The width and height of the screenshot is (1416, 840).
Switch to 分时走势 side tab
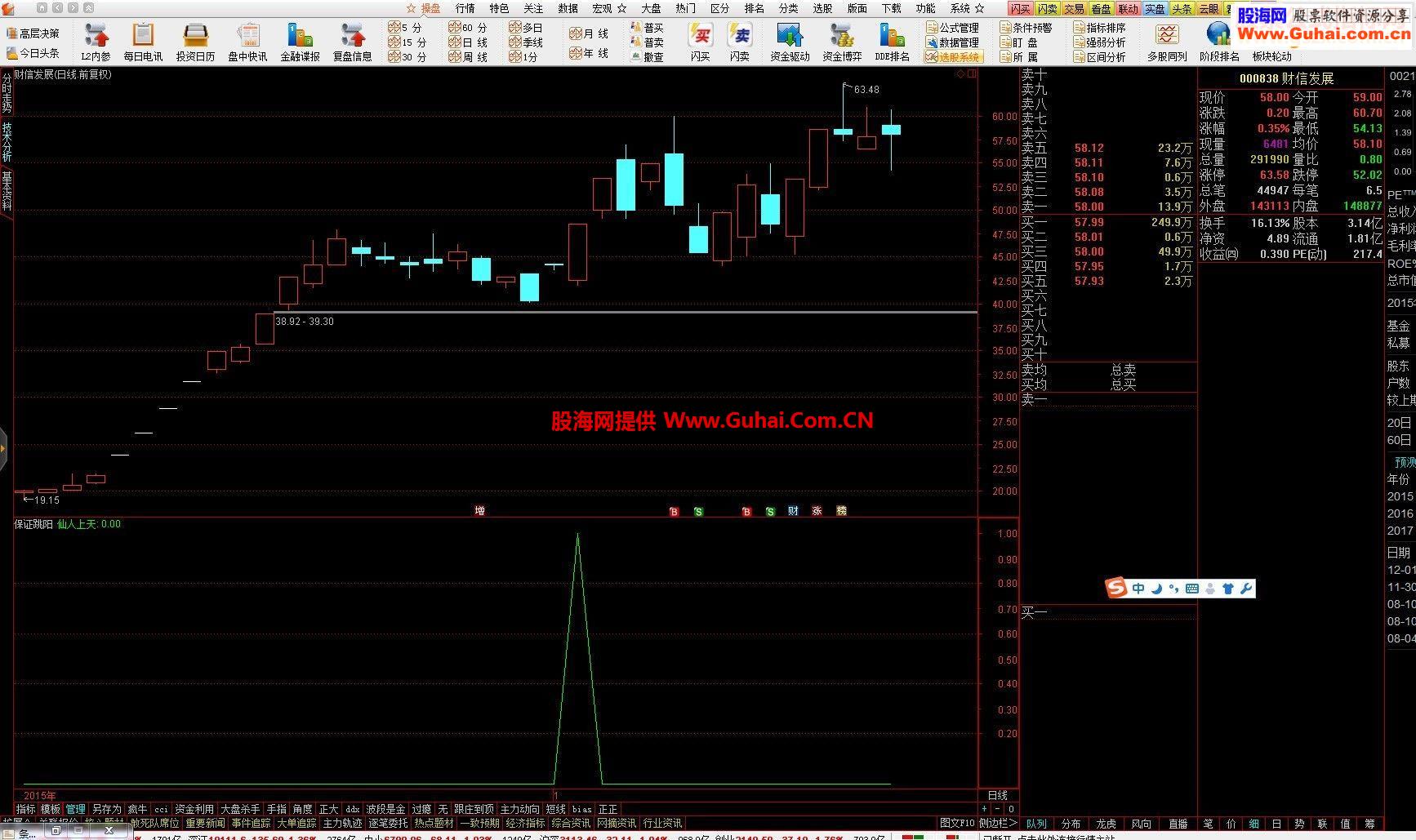point(7,93)
